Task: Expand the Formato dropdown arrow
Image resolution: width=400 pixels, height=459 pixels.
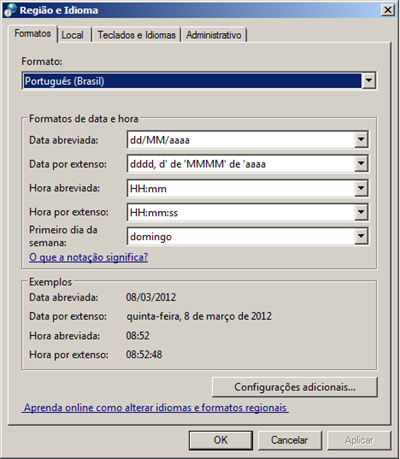Action: (x=369, y=81)
